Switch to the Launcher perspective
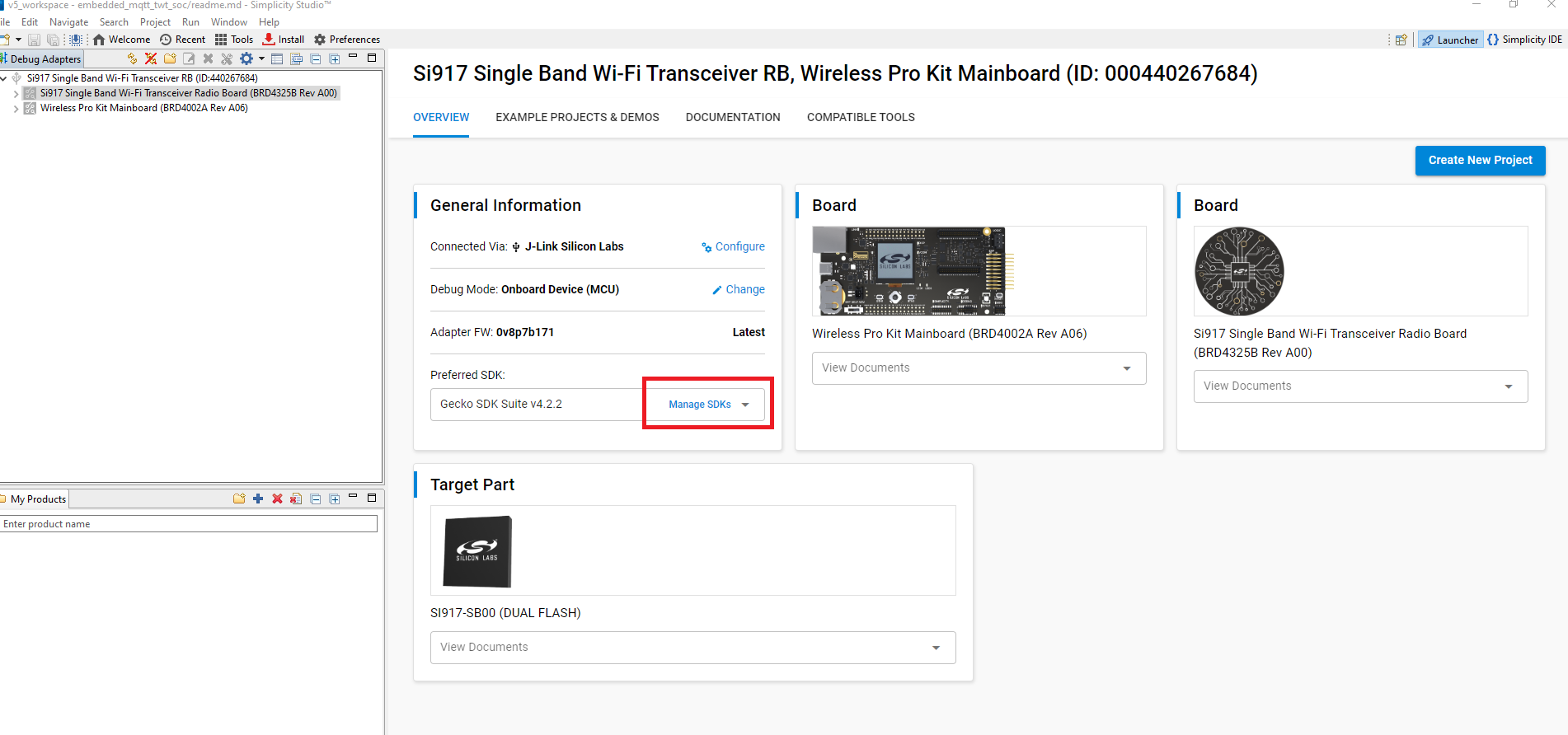Image resolution: width=1568 pixels, height=735 pixels. tap(1450, 40)
